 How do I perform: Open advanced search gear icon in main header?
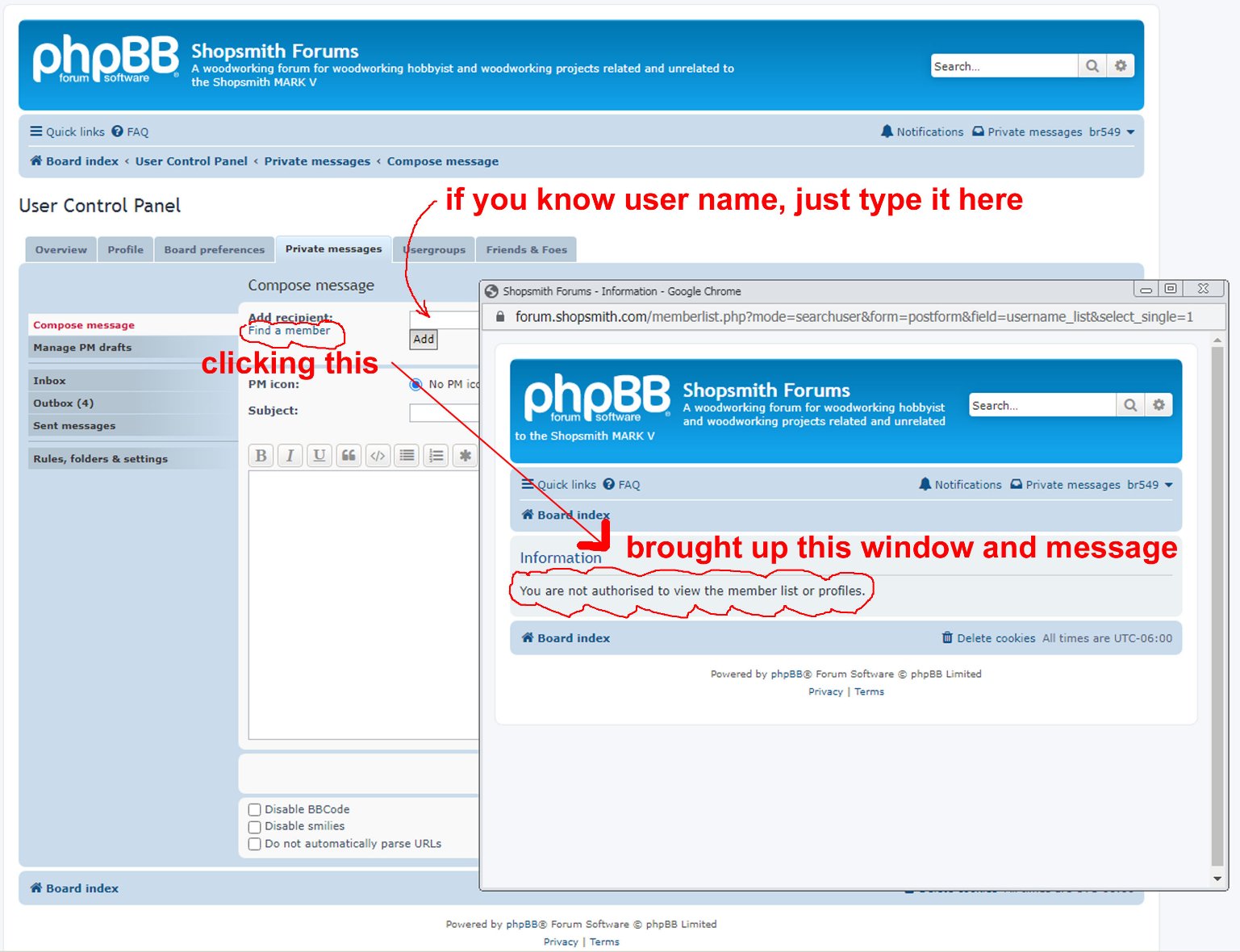1121,66
